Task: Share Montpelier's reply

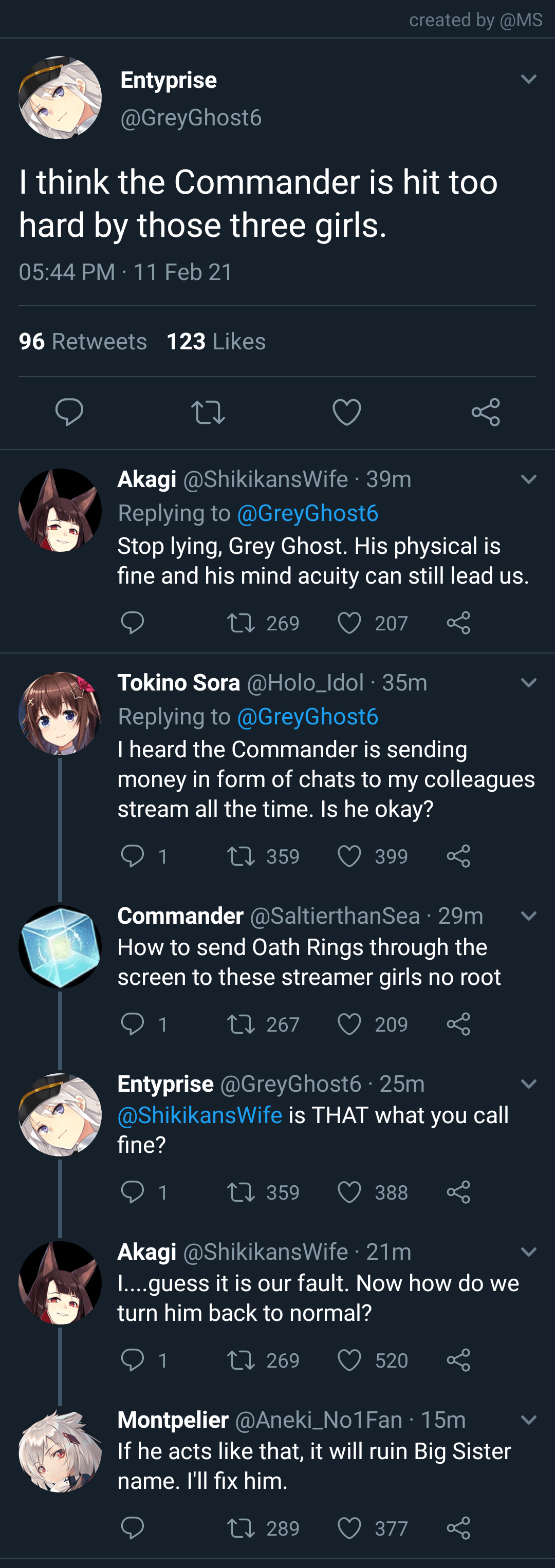Action: click(x=459, y=1528)
